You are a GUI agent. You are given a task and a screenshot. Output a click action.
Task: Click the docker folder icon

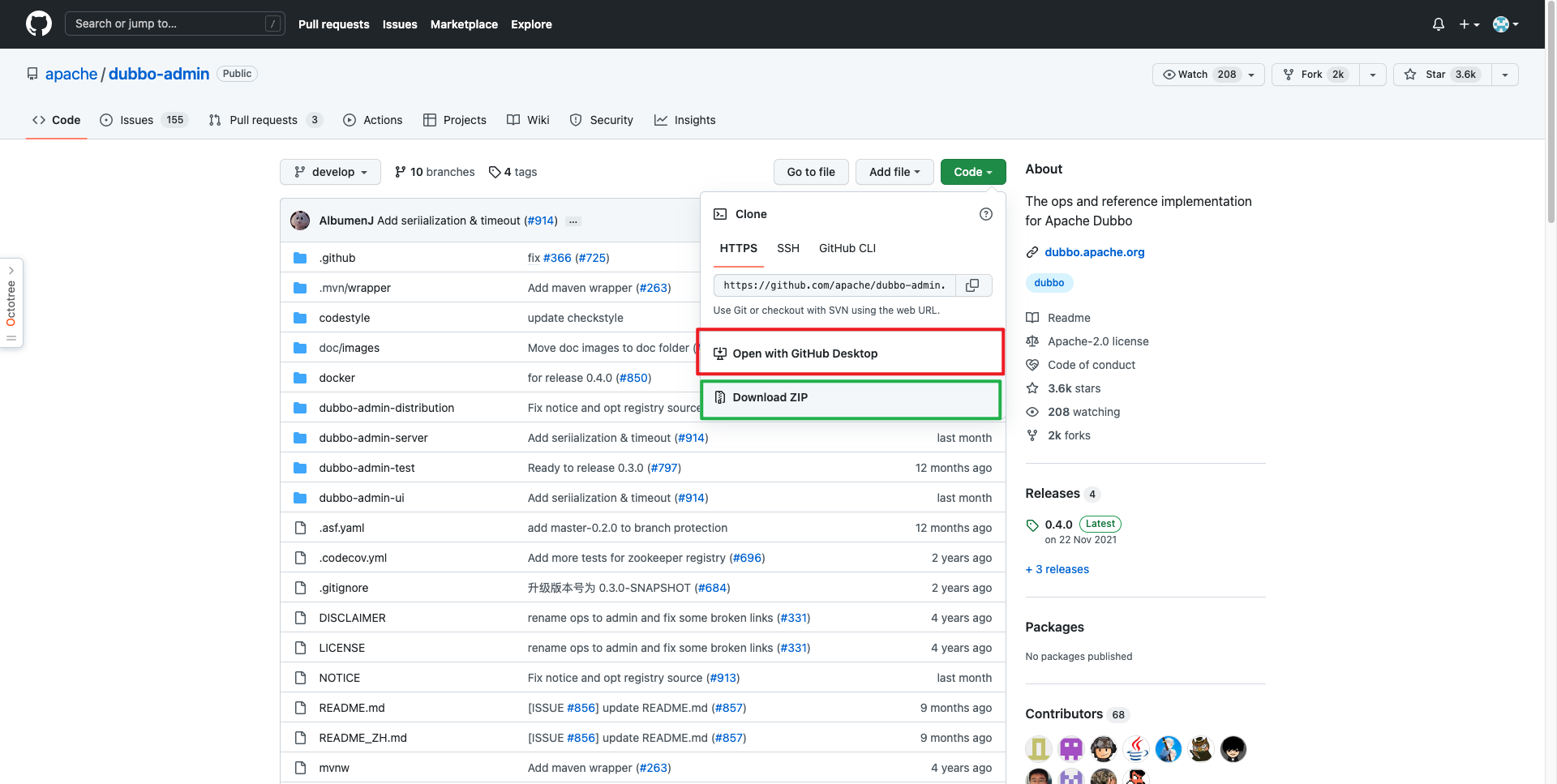point(300,378)
